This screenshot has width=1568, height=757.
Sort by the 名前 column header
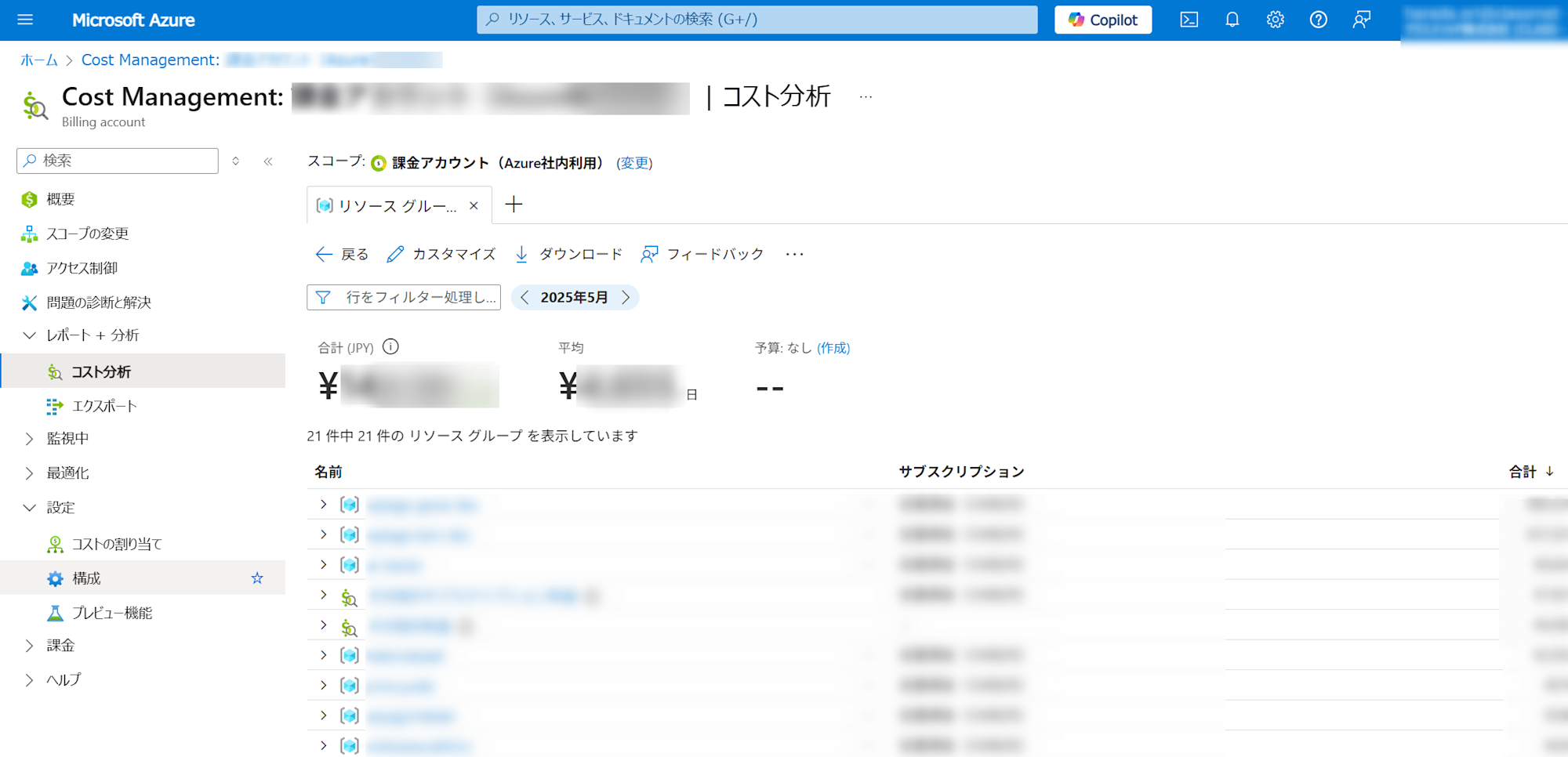click(328, 472)
